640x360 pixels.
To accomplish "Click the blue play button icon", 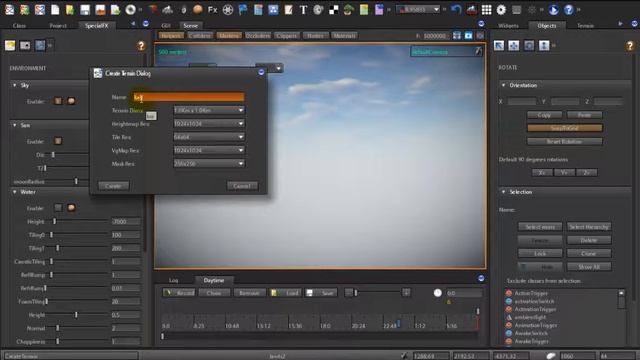I will click(553, 9).
